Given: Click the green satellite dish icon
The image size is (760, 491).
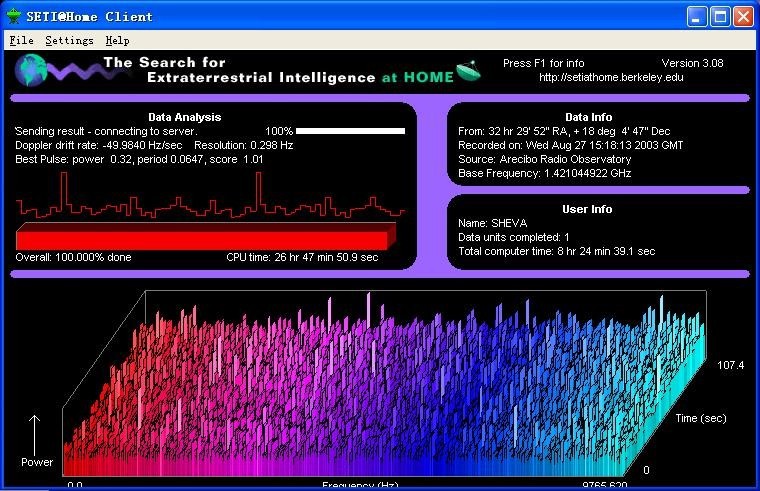Looking at the screenshot, I should tap(466, 71).
